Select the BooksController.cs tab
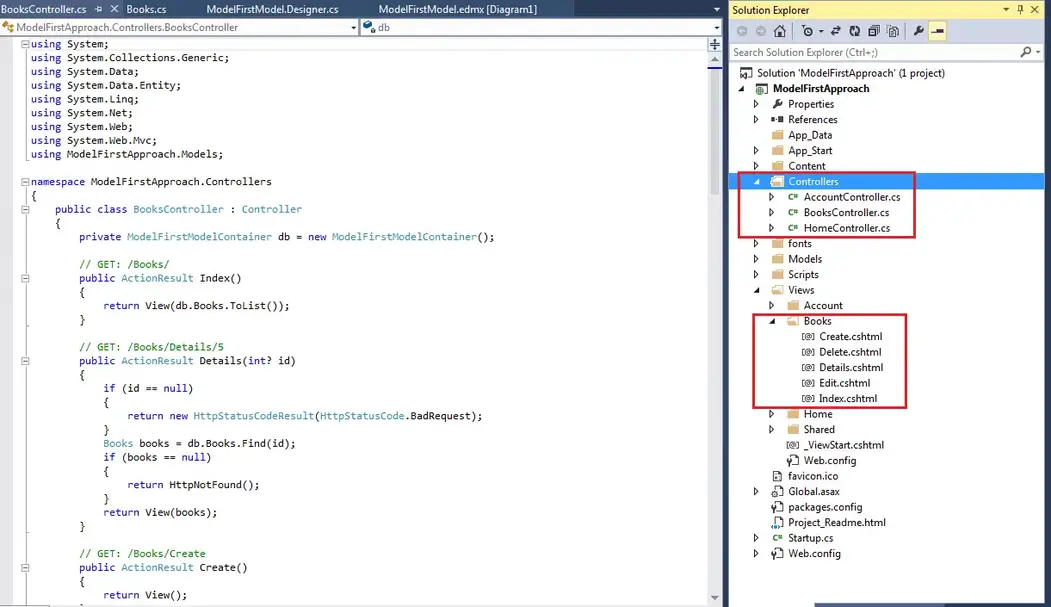1051x607 pixels. [x=44, y=9]
